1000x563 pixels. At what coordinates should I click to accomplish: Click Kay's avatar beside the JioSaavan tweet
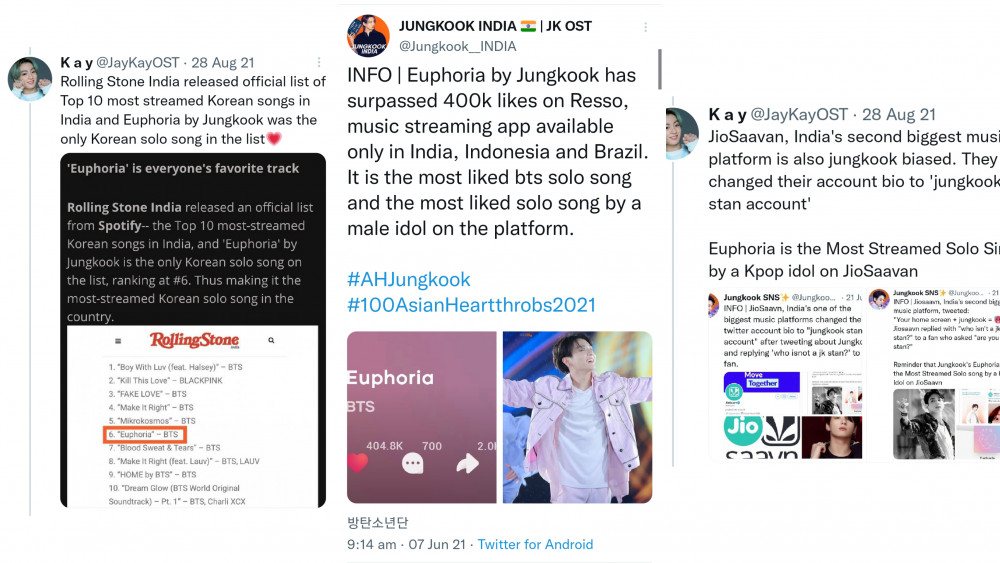tap(682, 133)
